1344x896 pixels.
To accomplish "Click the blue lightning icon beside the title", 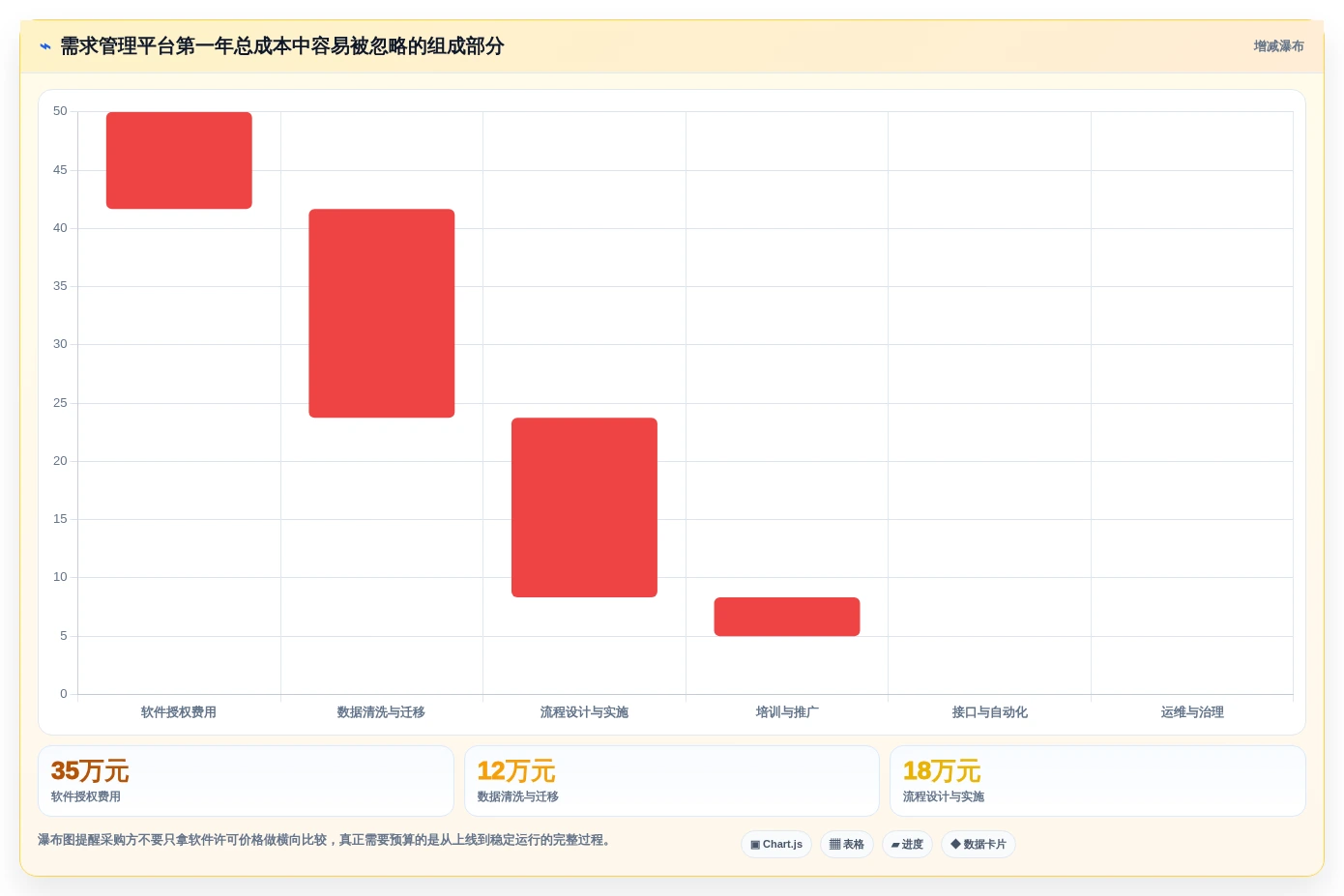I will (45, 46).
